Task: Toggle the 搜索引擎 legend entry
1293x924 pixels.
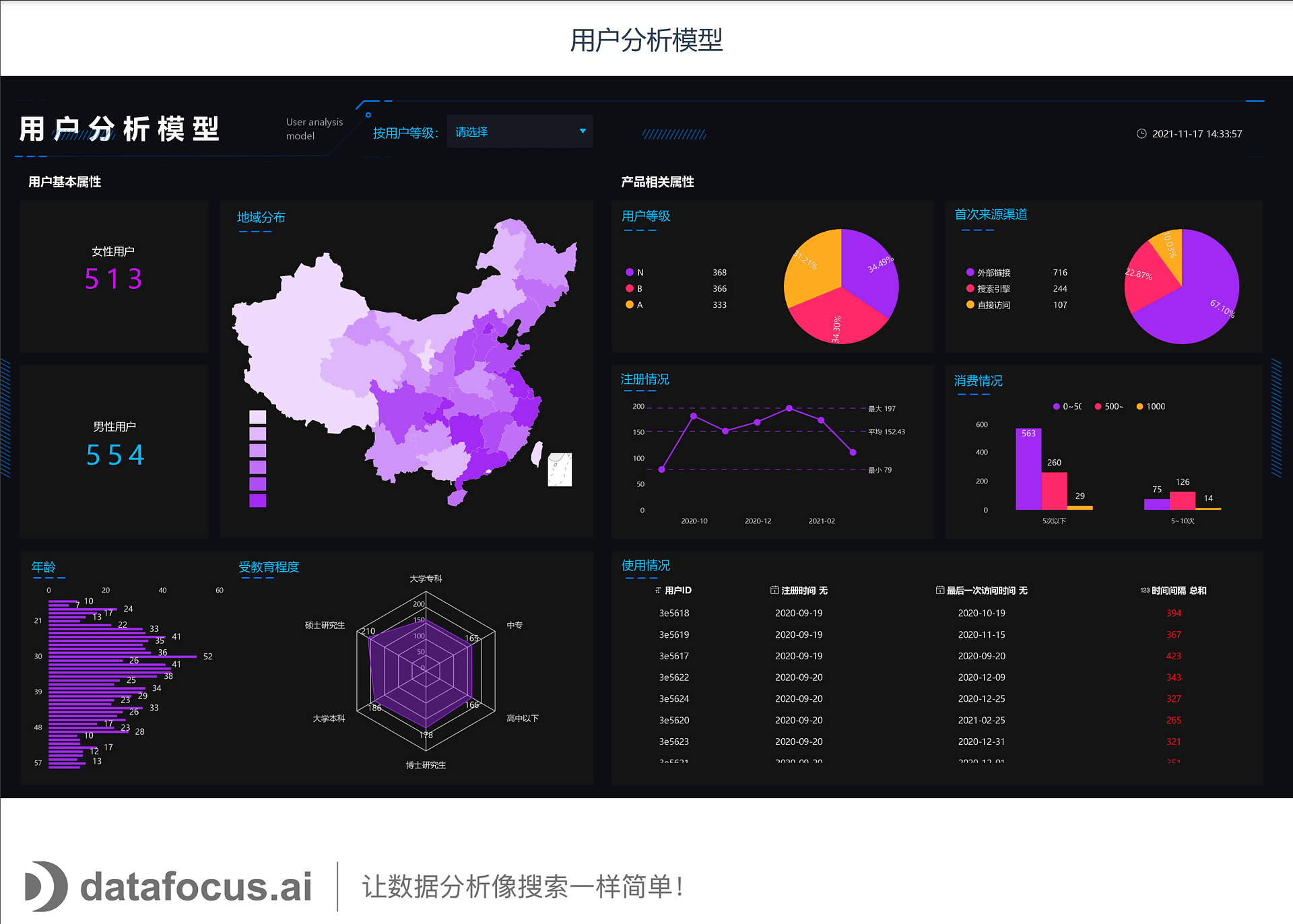Action: (x=989, y=289)
